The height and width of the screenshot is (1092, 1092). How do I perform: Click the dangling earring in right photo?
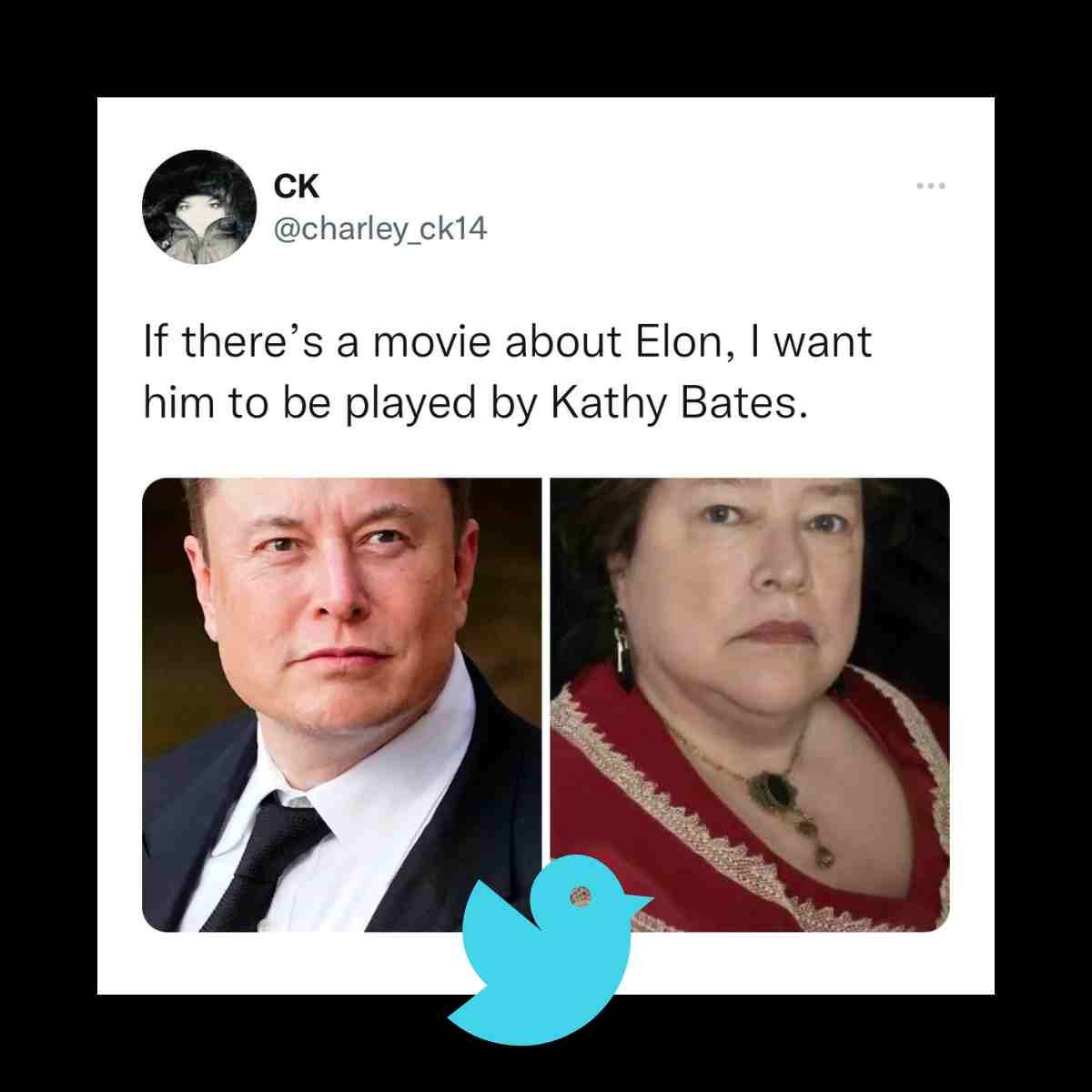pyautogui.click(x=624, y=649)
